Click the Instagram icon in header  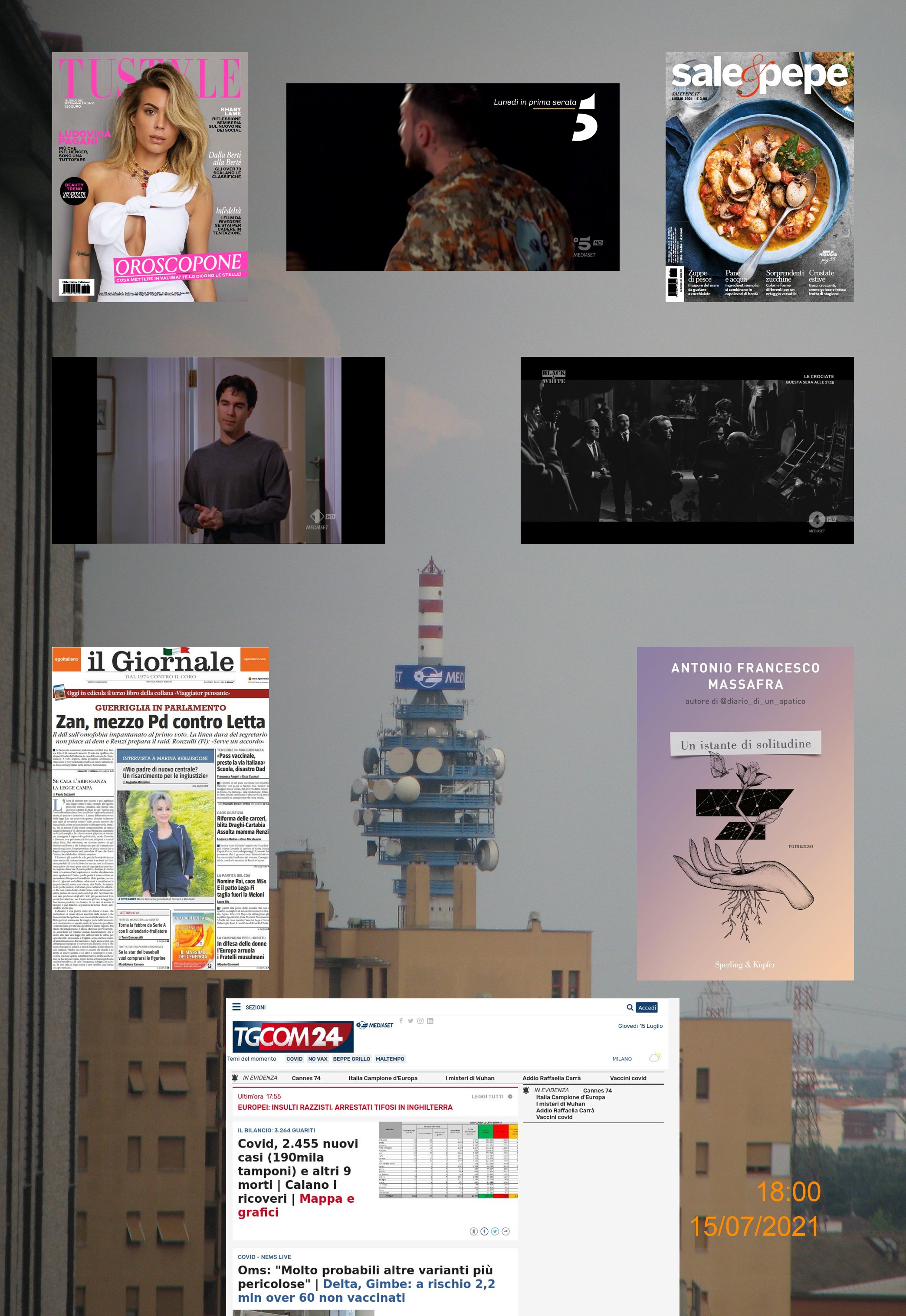click(420, 1021)
